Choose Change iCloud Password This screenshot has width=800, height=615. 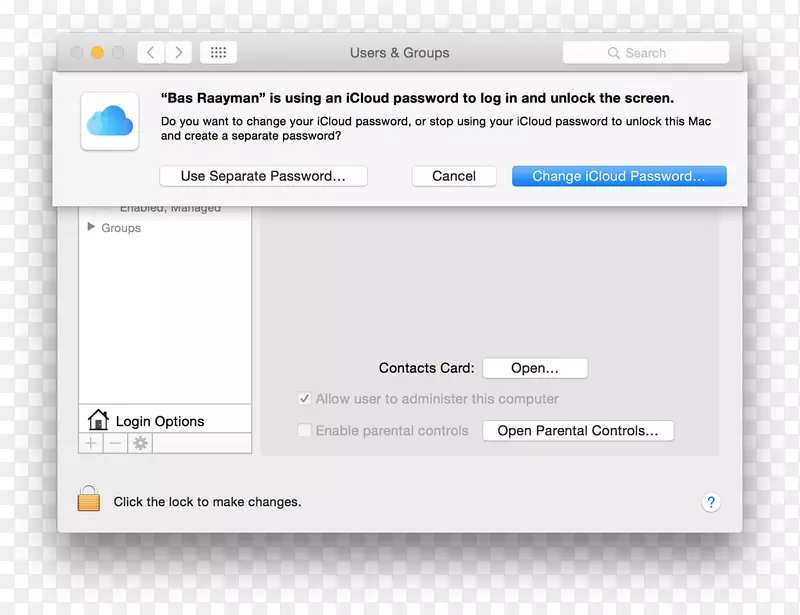tap(619, 176)
